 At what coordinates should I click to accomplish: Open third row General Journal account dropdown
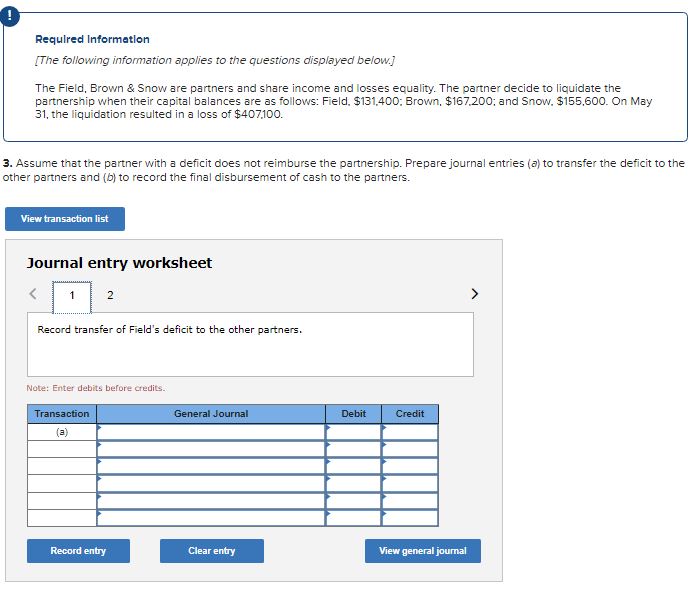pos(211,466)
